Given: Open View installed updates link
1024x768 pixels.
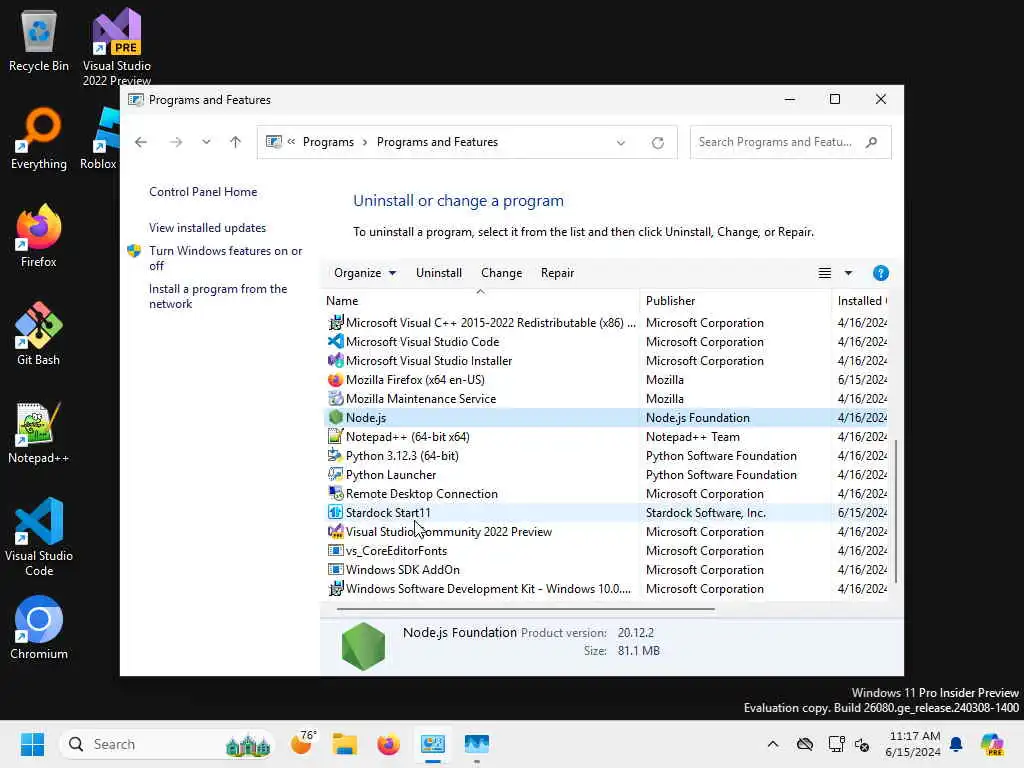Looking at the screenshot, I should 208,228.
